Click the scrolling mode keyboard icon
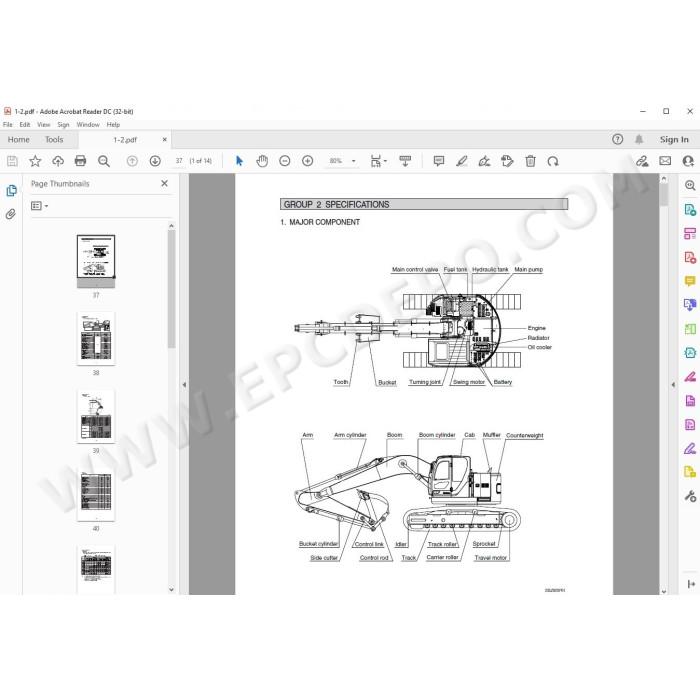The width and height of the screenshot is (700, 700). (x=405, y=161)
